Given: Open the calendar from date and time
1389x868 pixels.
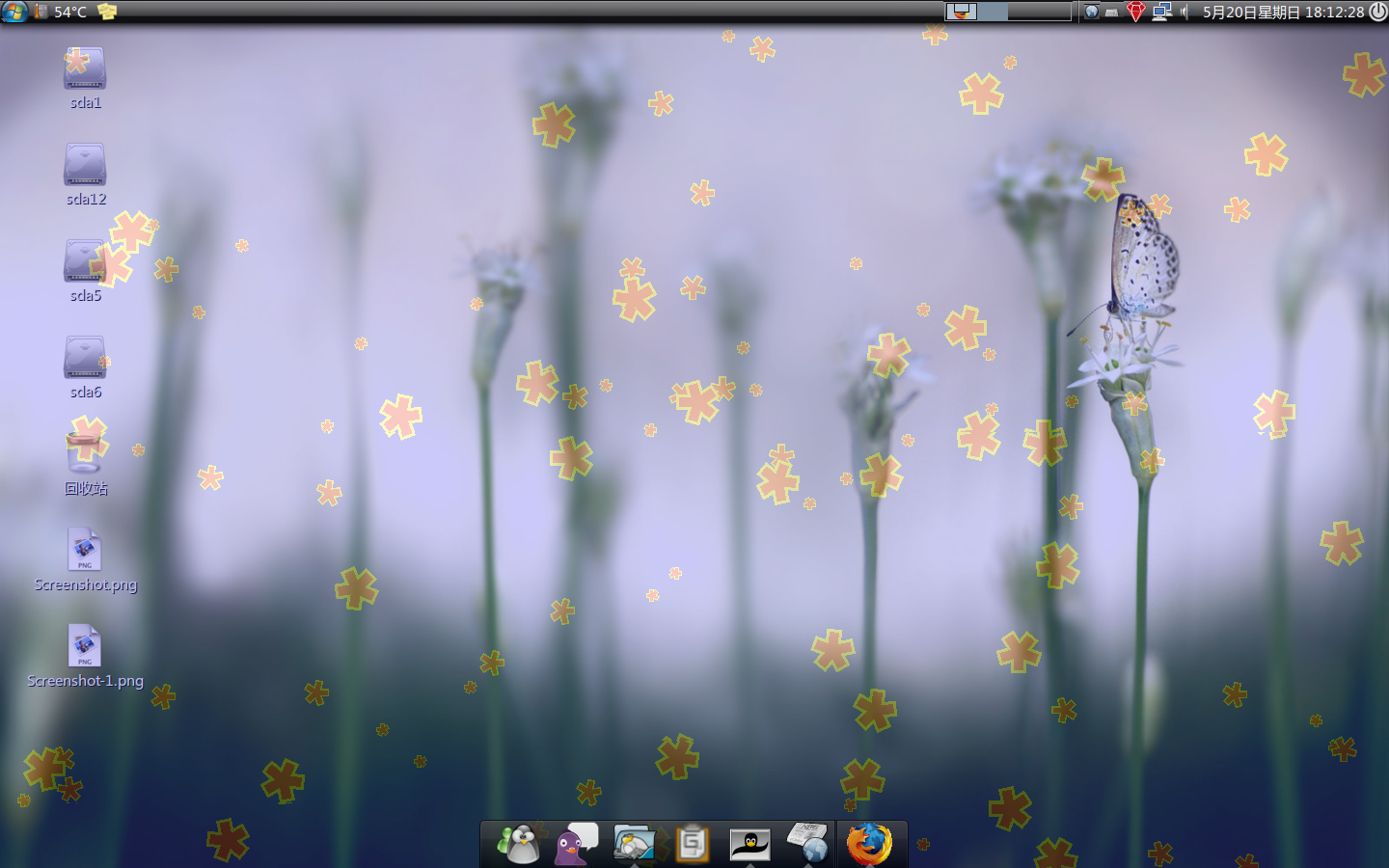Looking at the screenshot, I should pyautogui.click(x=1283, y=12).
